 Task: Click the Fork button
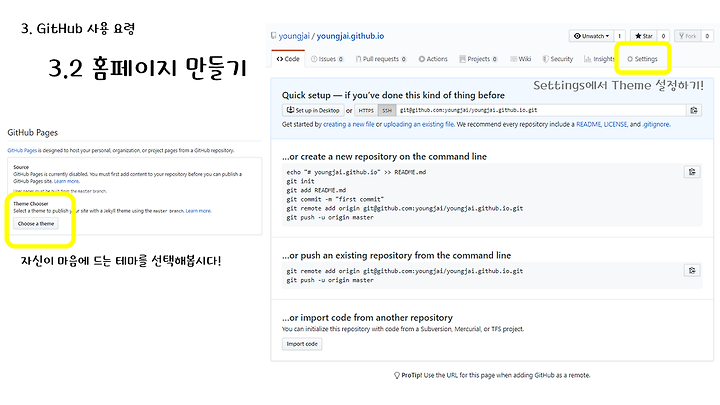pyautogui.click(x=687, y=36)
